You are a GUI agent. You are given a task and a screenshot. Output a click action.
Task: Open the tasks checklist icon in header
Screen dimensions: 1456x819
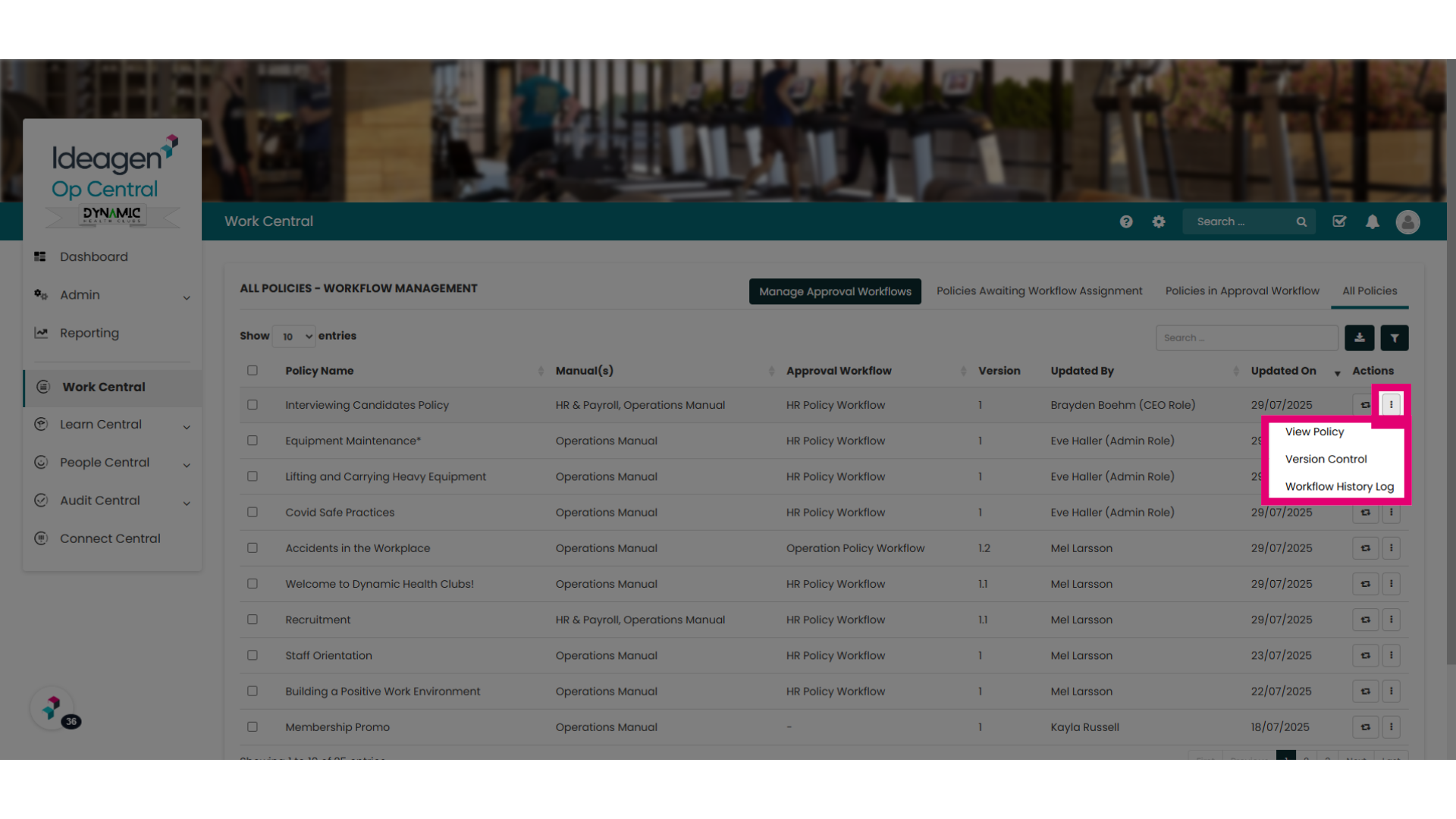[x=1339, y=221]
